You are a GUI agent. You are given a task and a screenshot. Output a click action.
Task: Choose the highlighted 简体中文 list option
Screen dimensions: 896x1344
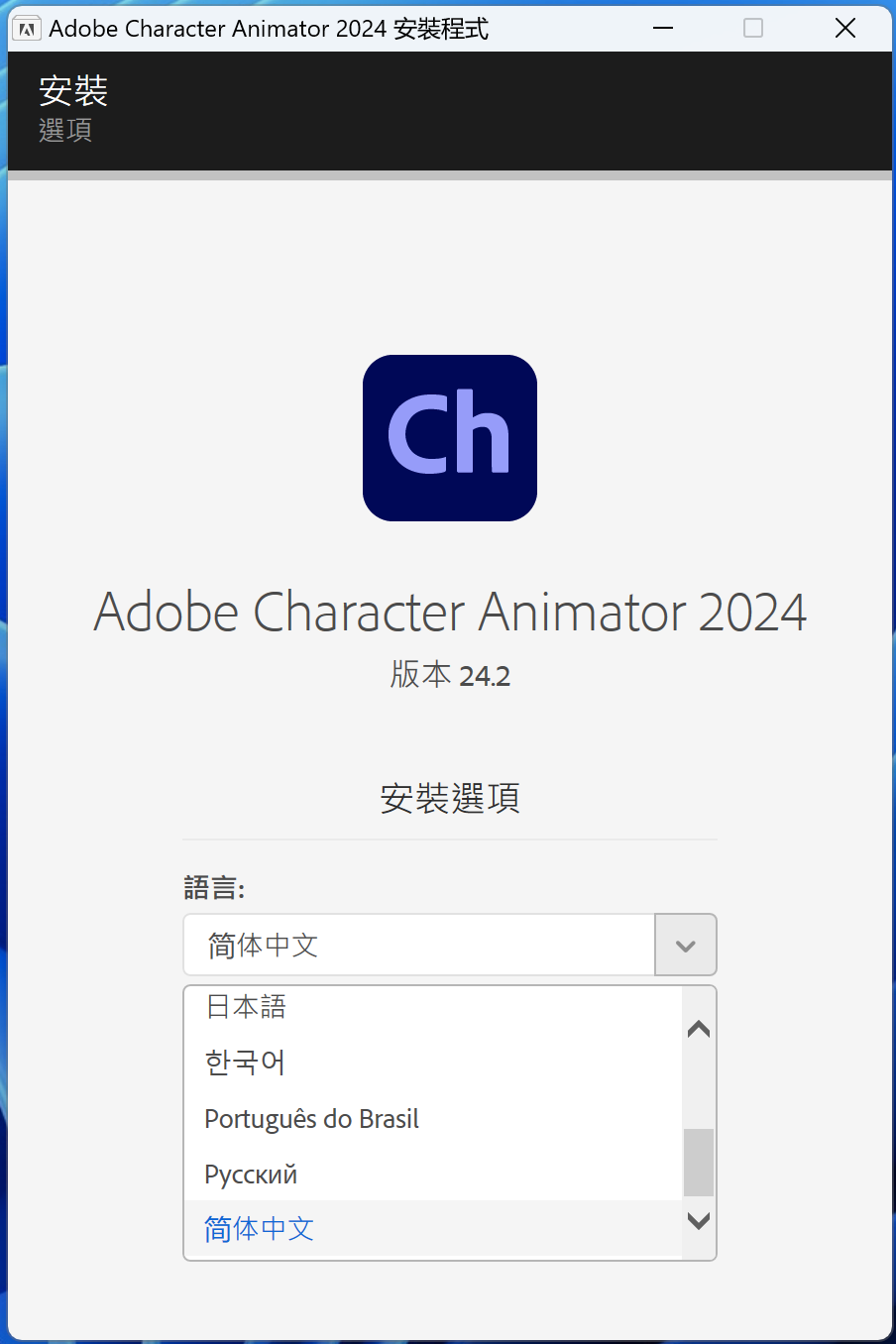(260, 1230)
